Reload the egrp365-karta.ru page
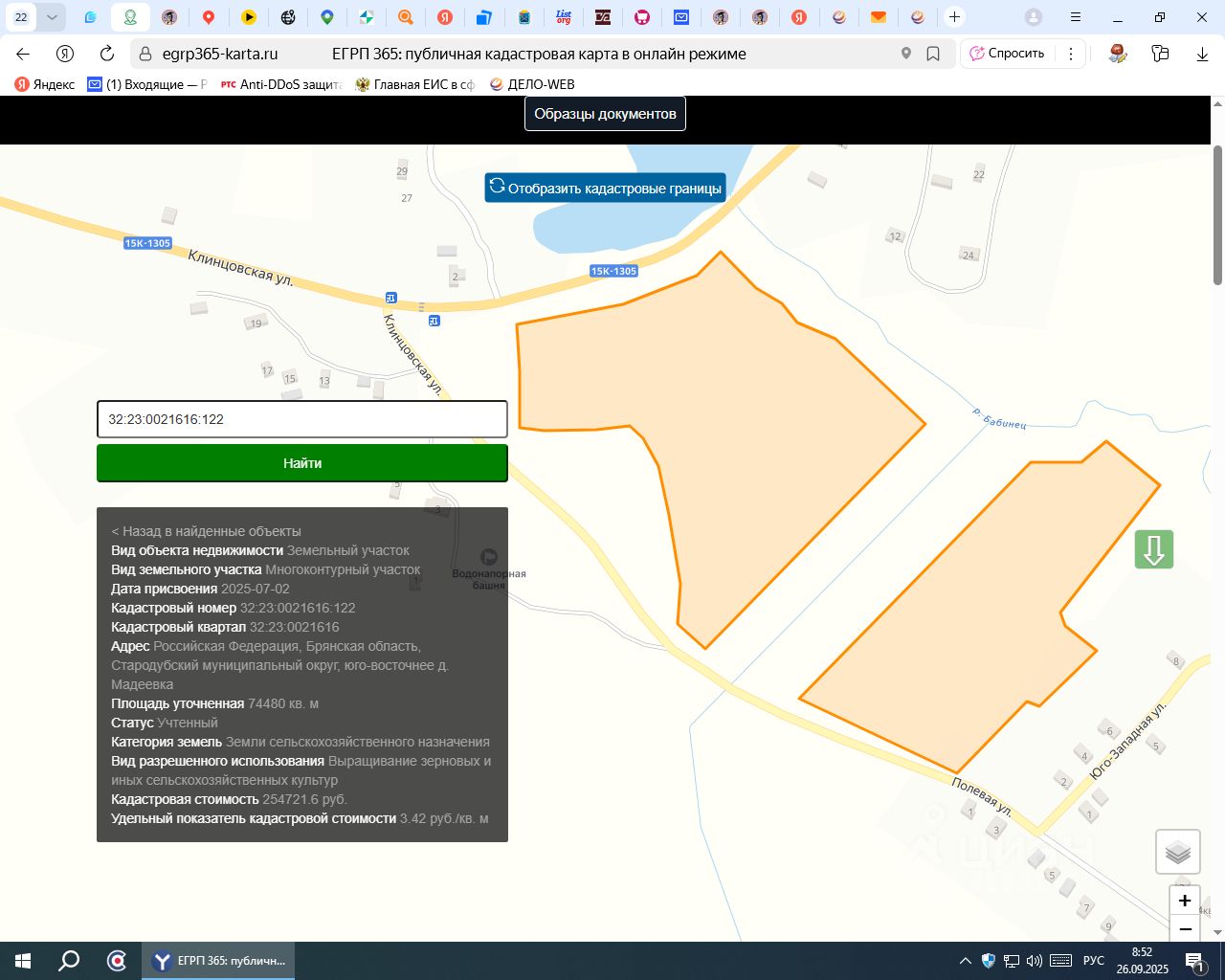 point(107,54)
